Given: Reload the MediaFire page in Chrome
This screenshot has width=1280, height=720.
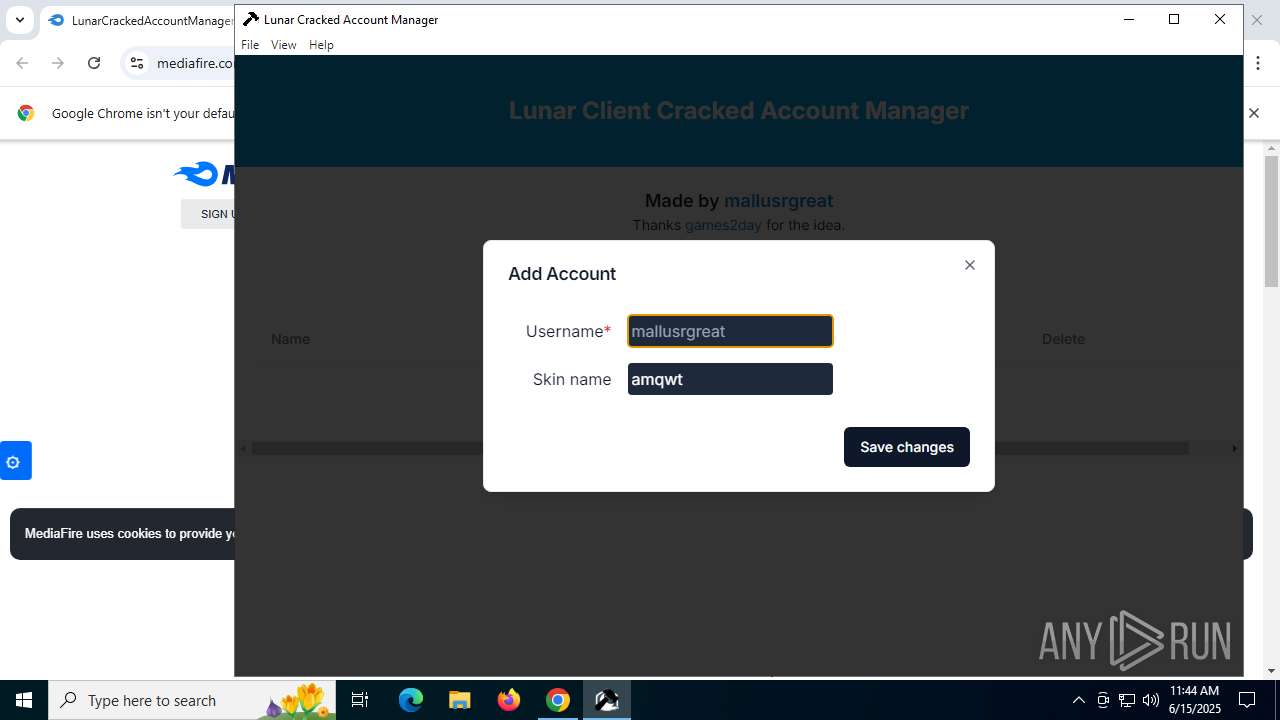Looking at the screenshot, I should click(94, 63).
